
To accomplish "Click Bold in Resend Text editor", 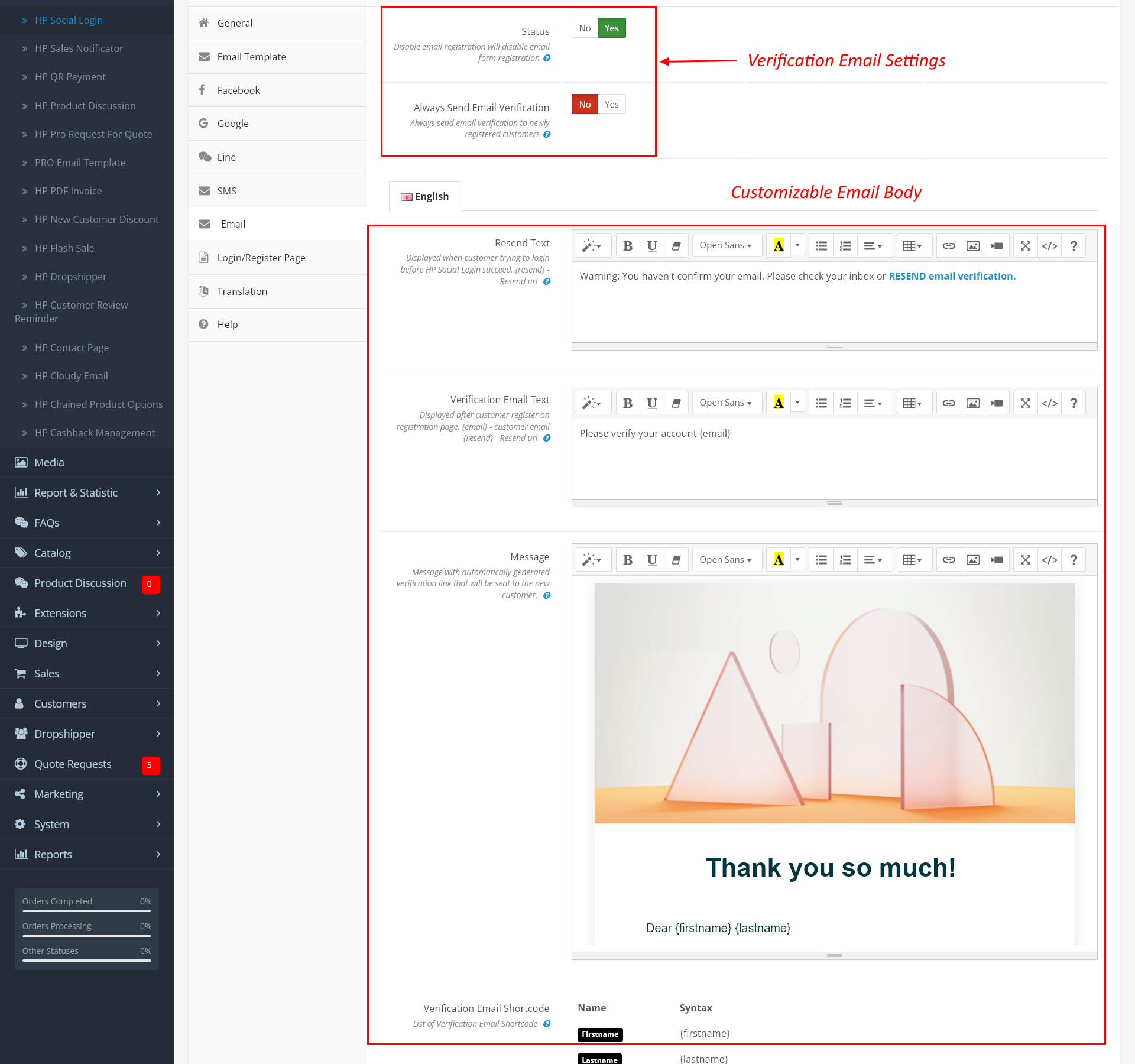I will pyautogui.click(x=628, y=246).
